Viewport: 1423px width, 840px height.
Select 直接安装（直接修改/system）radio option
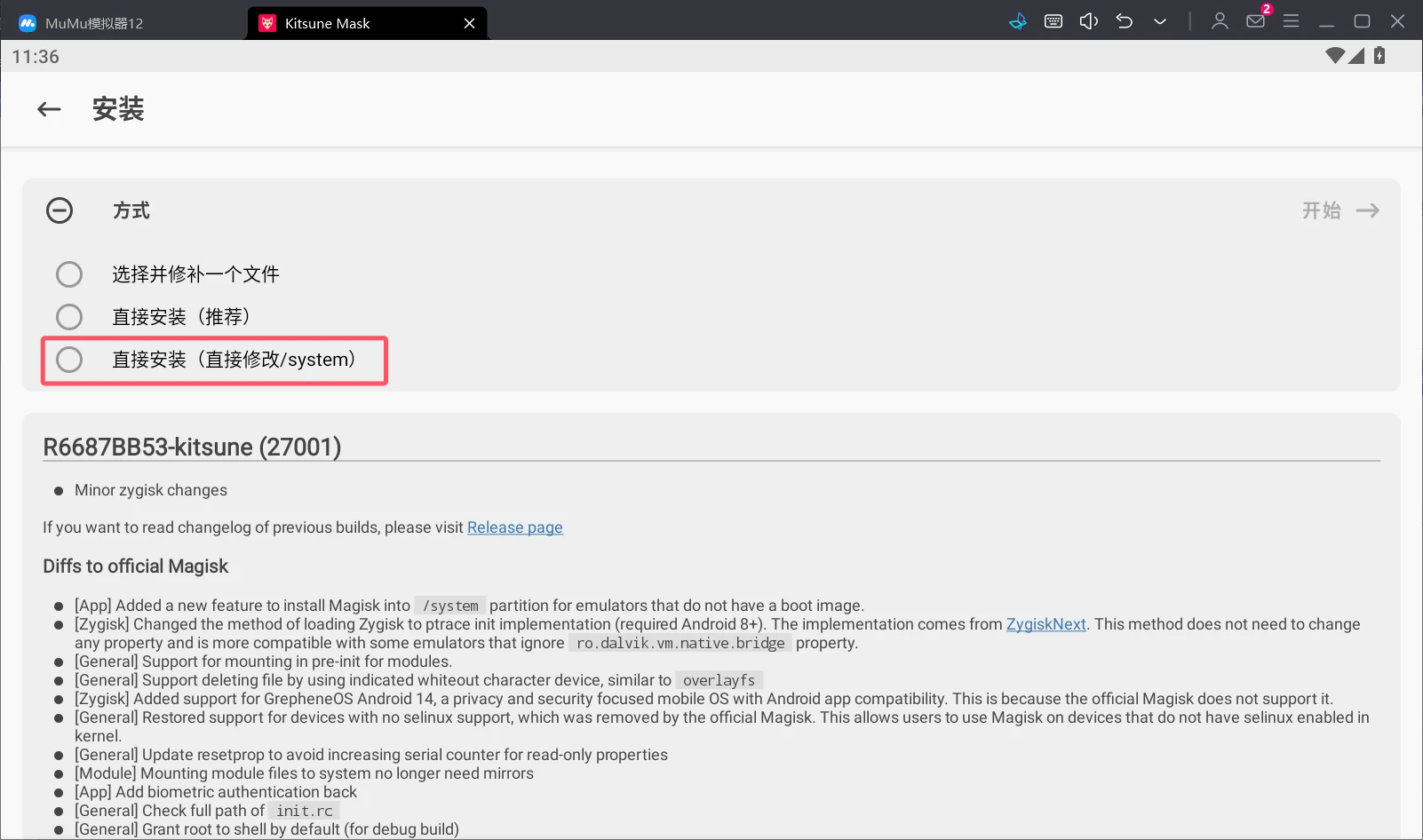point(69,360)
